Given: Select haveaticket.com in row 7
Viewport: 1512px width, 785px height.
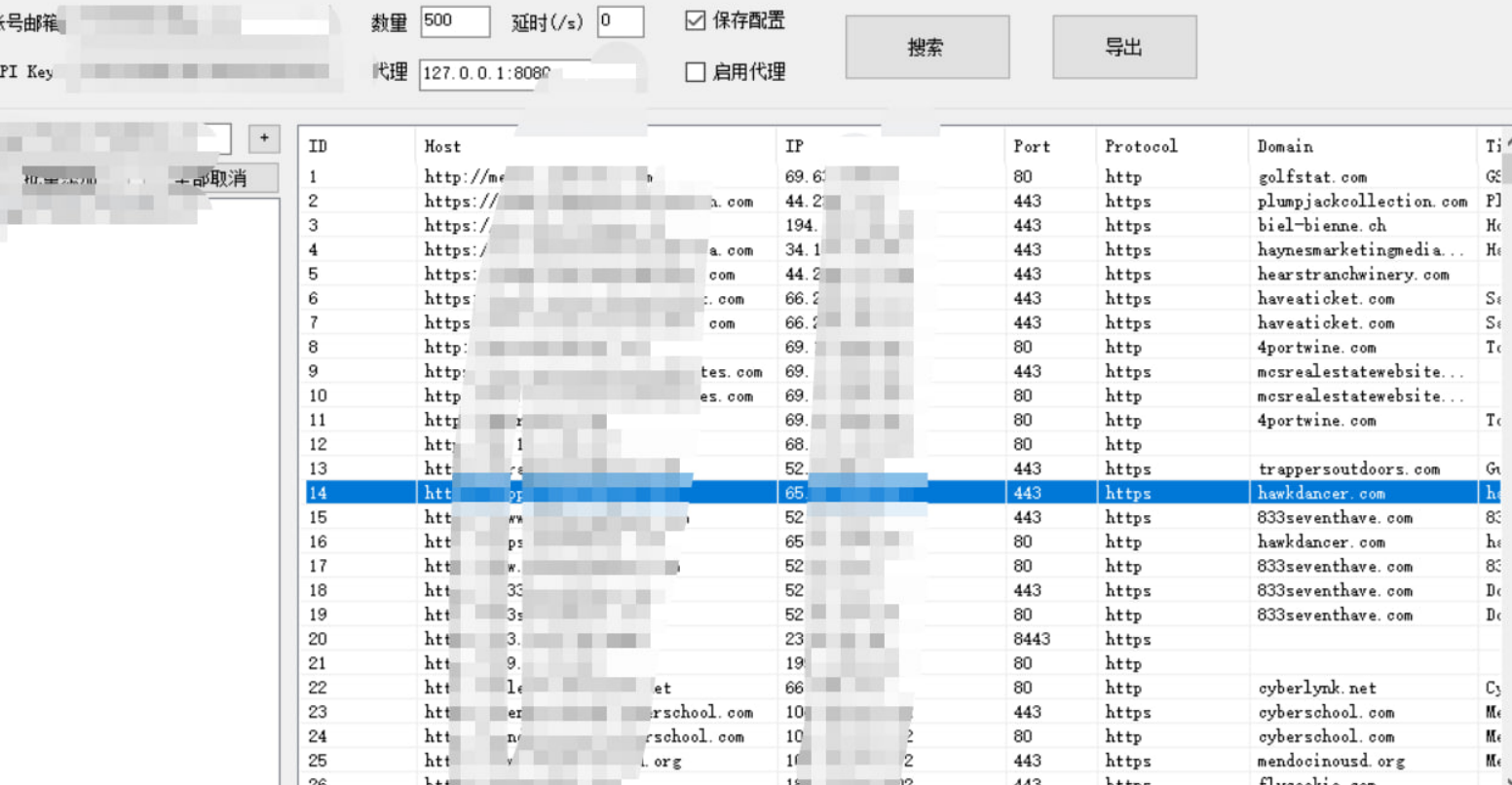Looking at the screenshot, I should click(1325, 323).
